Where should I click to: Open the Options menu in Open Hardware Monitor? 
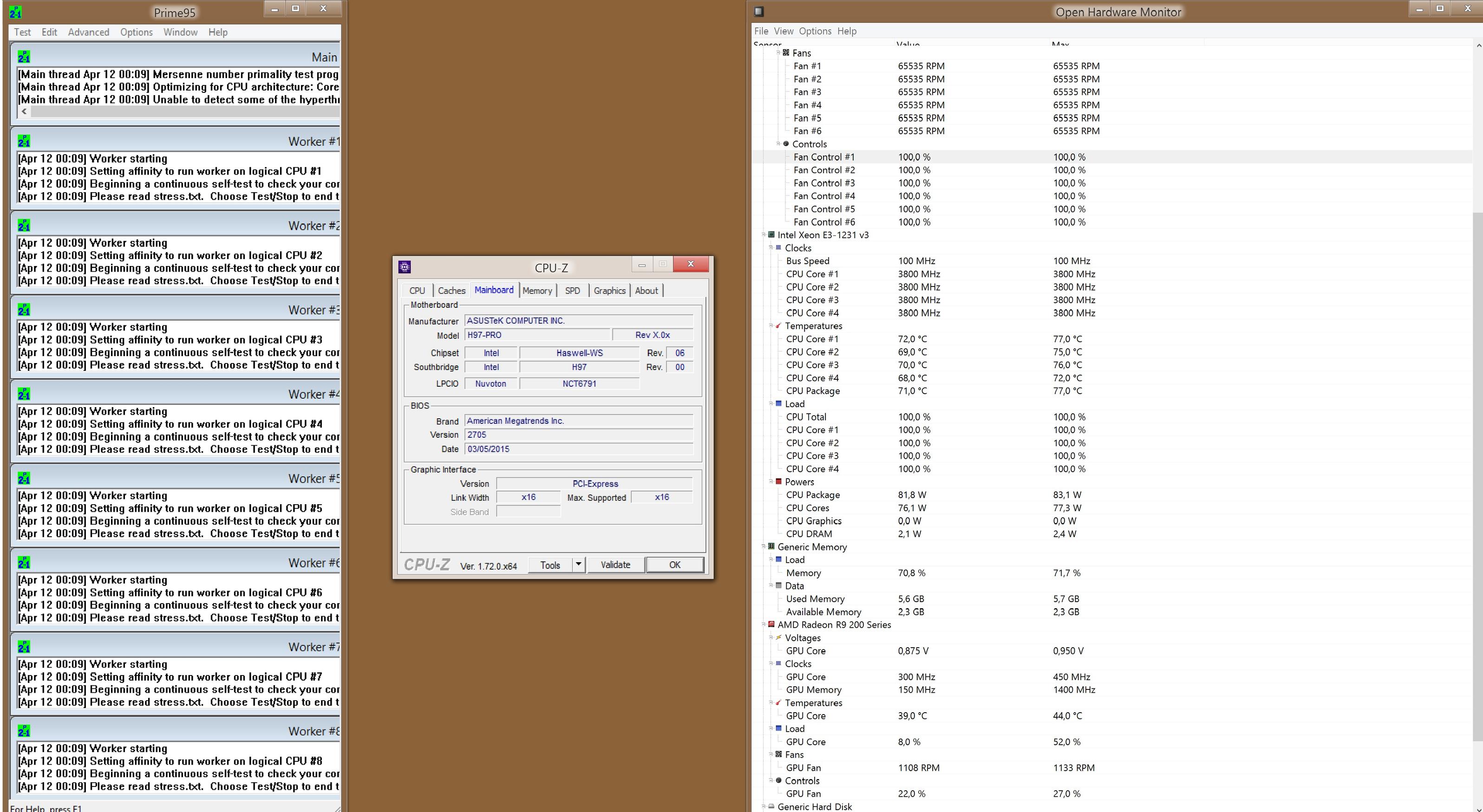(815, 31)
